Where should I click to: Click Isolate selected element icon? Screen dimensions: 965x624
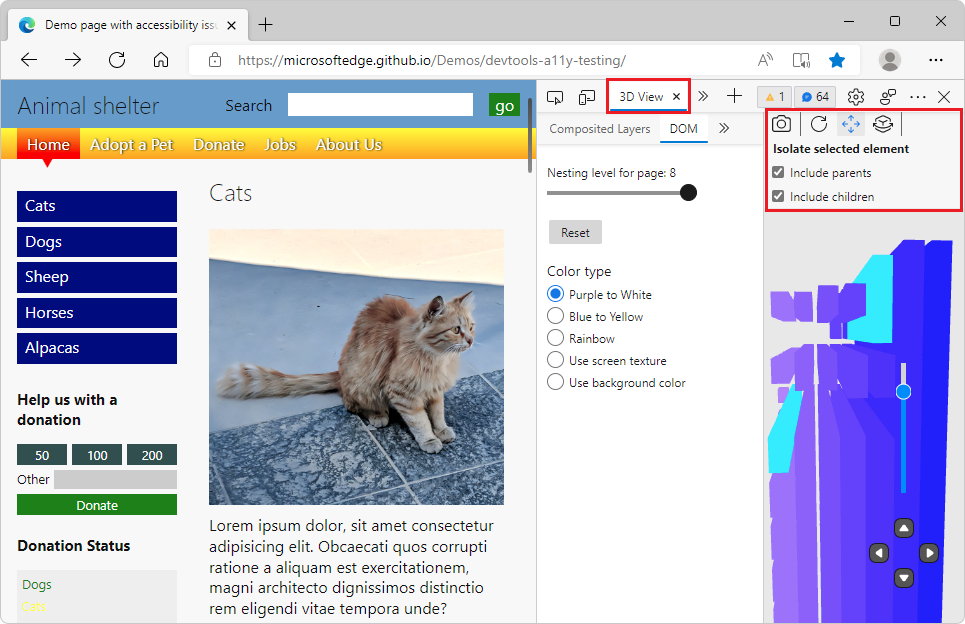(883, 124)
